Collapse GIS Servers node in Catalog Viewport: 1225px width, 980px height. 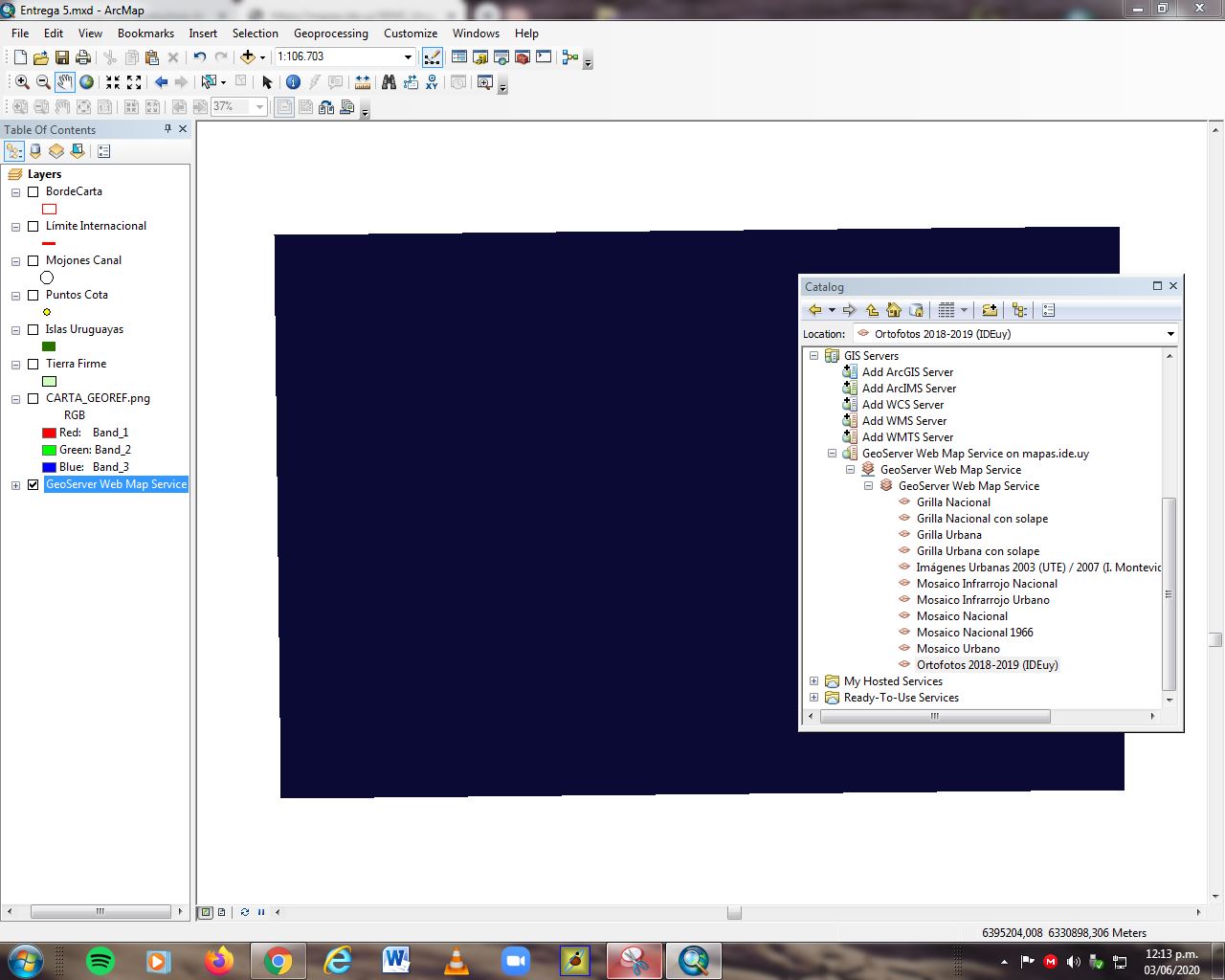(813, 356)
